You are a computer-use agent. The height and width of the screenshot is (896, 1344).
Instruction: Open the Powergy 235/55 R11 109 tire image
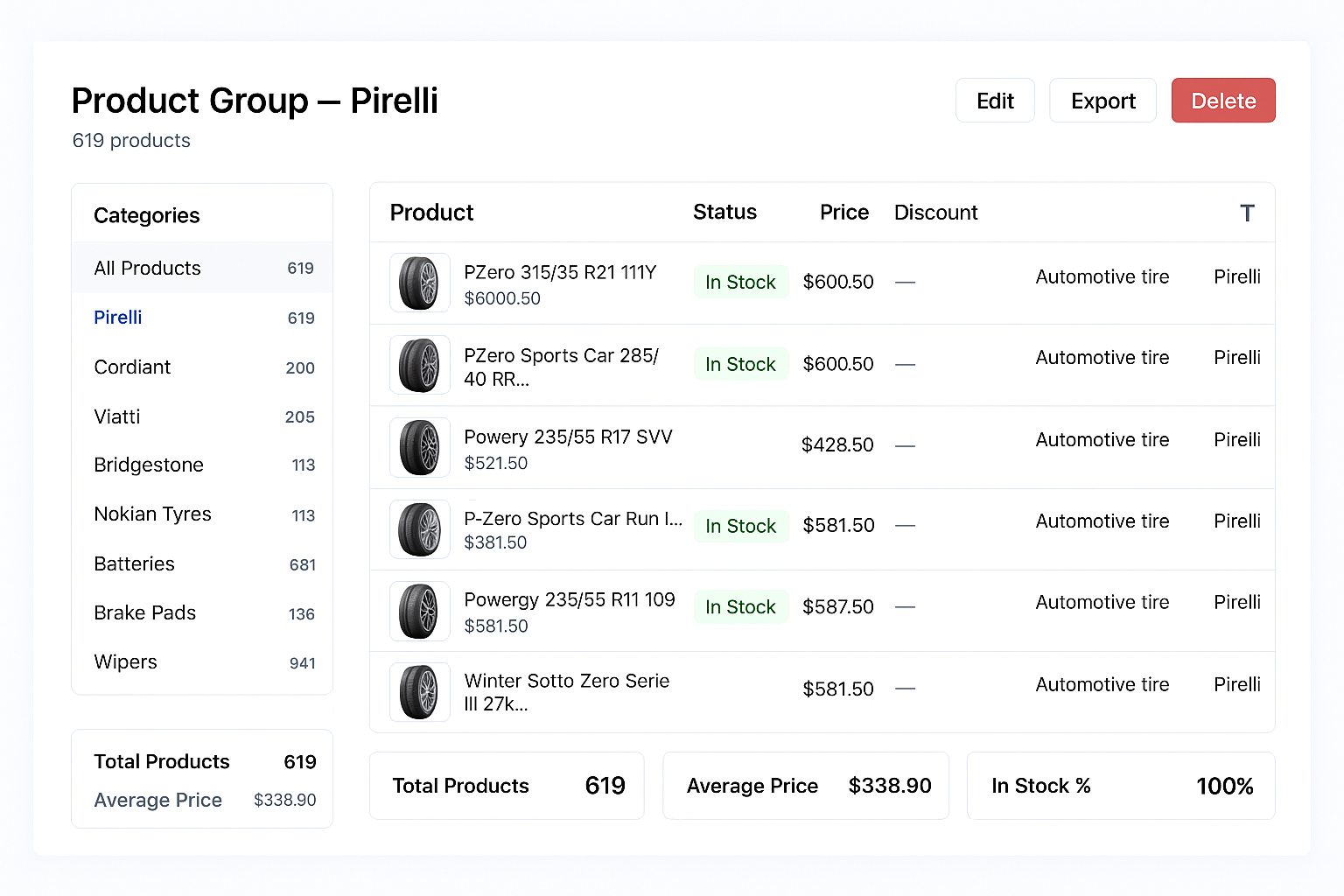419,611
